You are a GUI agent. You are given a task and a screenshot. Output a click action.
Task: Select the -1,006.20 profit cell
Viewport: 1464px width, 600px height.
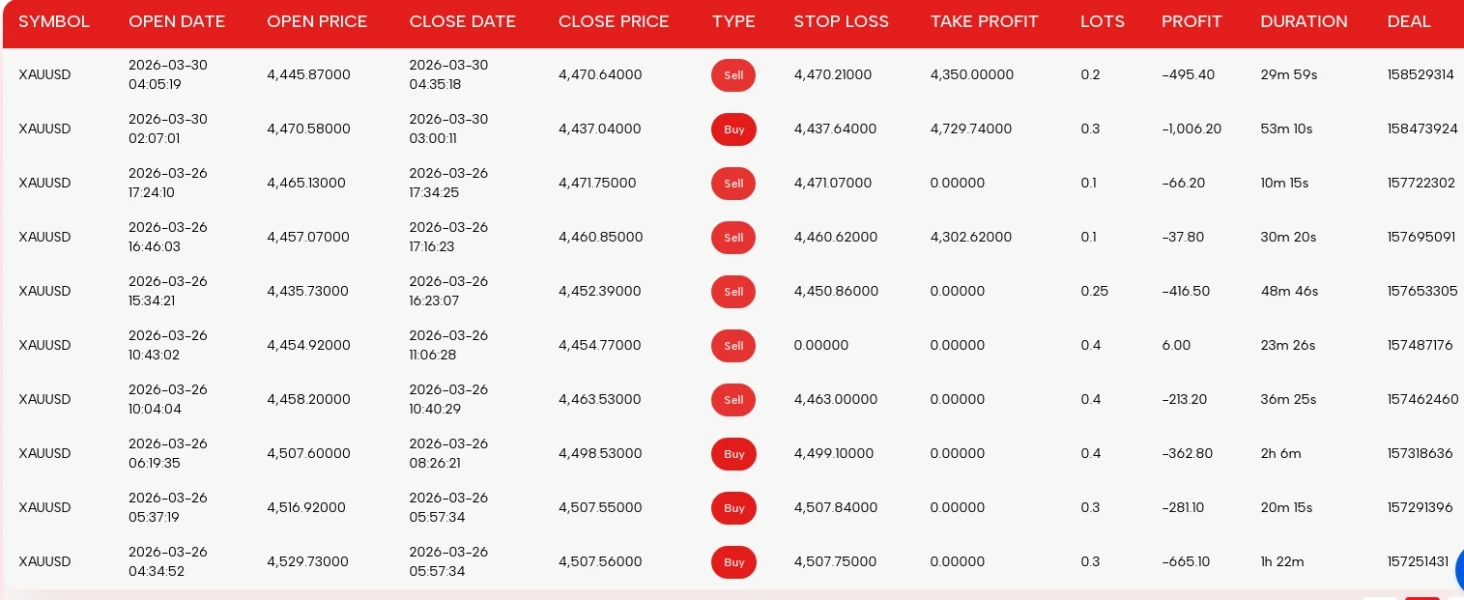click(x=1191, y=129)
